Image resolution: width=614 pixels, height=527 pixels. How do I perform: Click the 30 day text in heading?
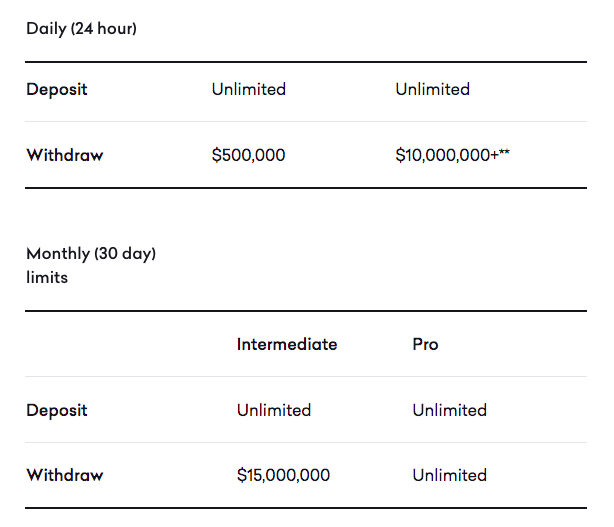tap(124, 254)
